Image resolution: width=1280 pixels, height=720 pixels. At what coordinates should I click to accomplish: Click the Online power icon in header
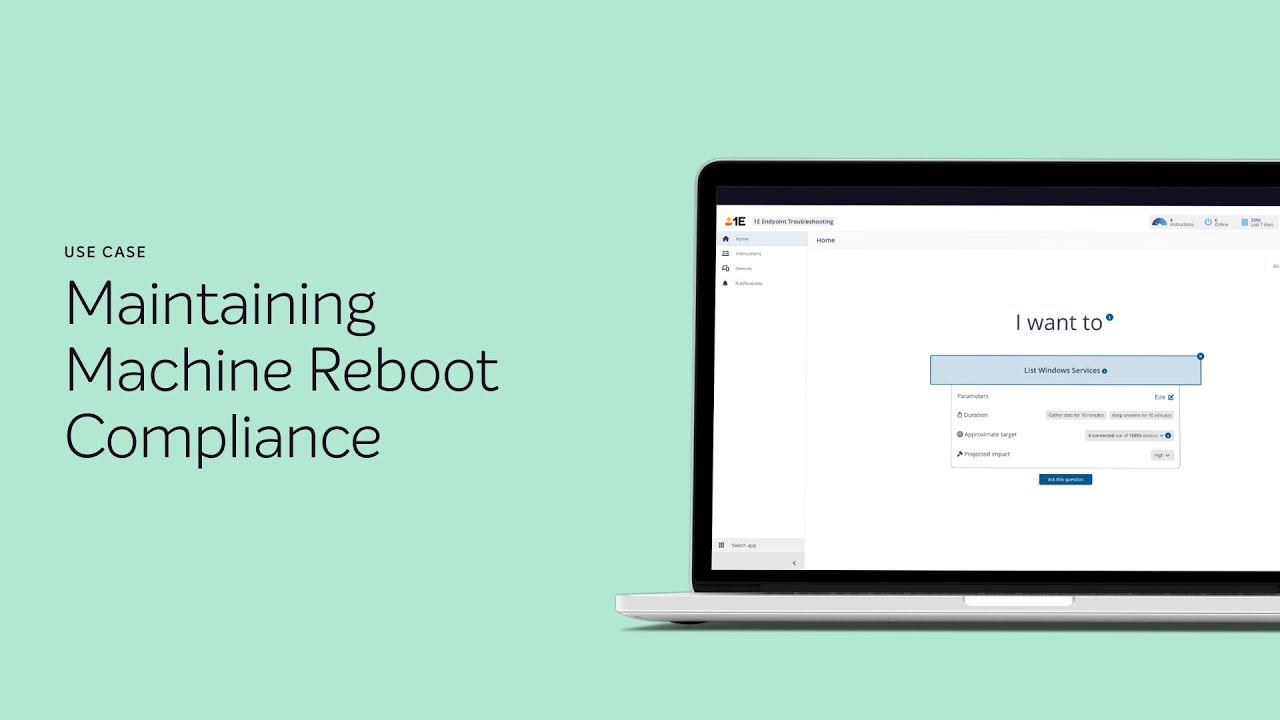(x=1208, y=222)
